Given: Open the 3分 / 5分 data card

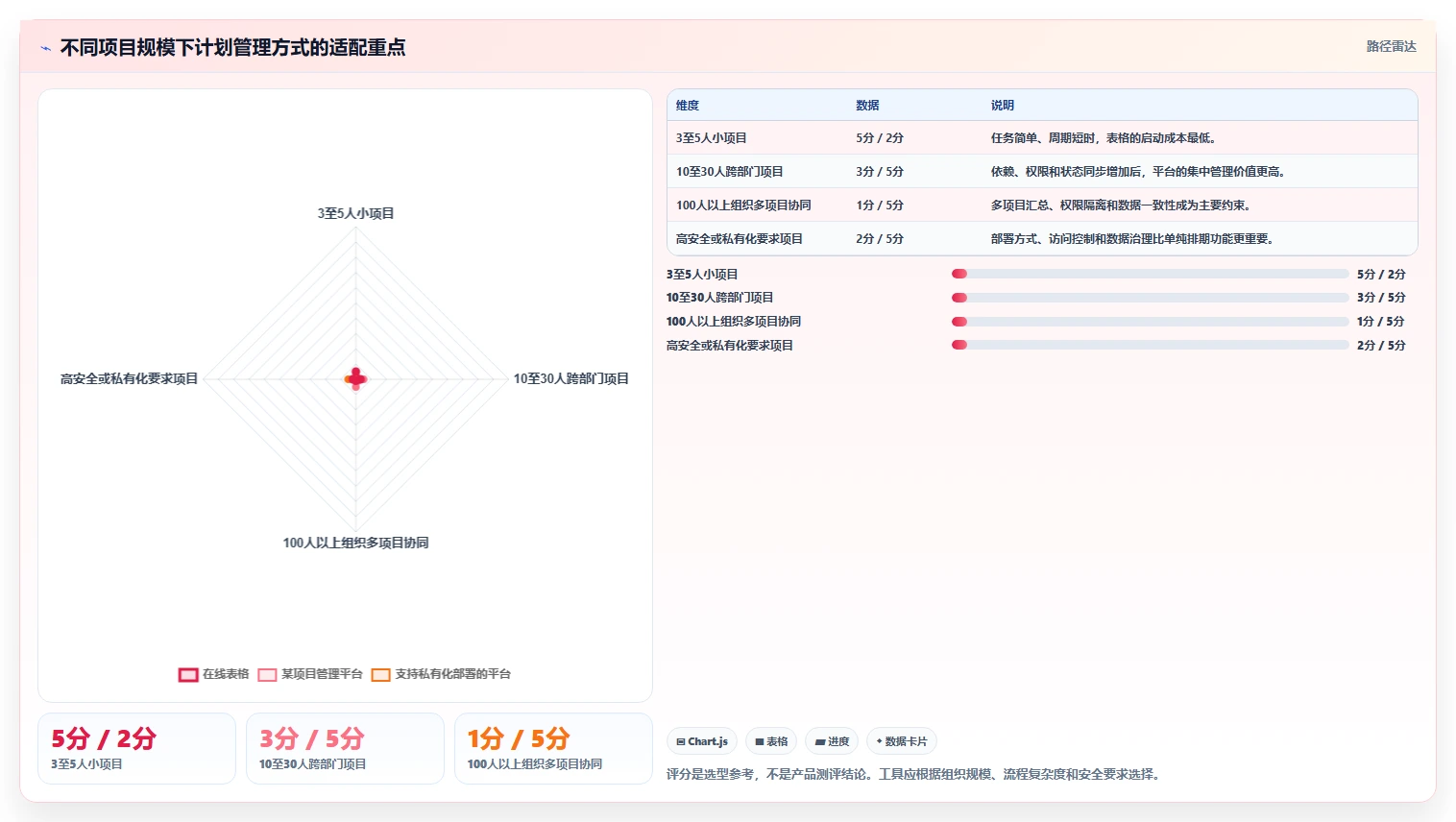Looking at the screenshot, I should (x=345, y=748).
